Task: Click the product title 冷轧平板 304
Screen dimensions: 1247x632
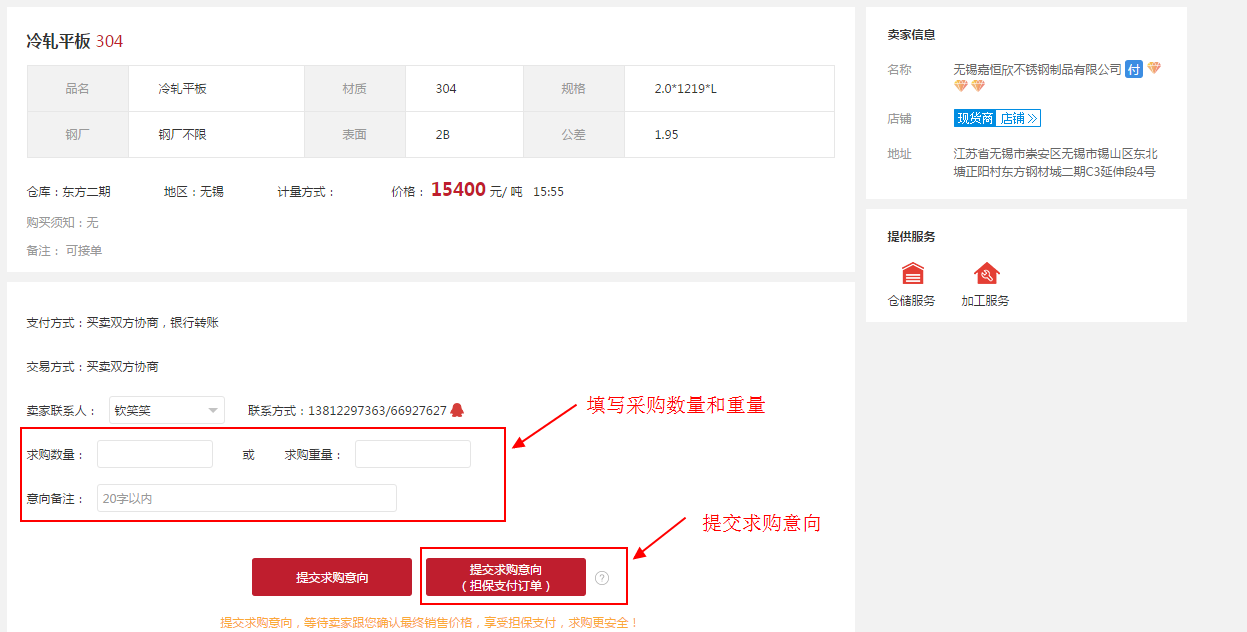Action: [x=75, y=41]
